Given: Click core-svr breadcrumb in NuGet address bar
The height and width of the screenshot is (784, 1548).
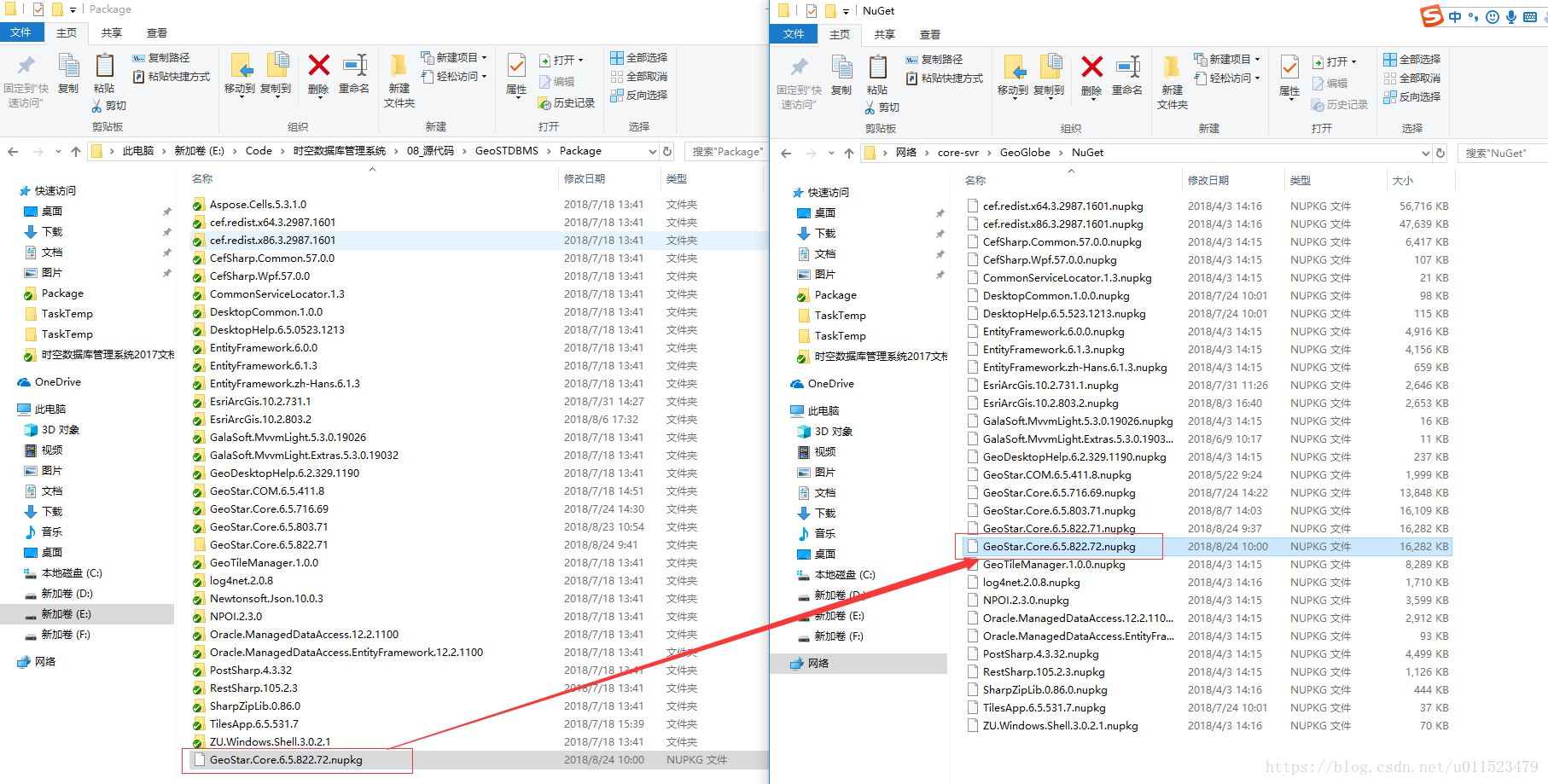Looking at the screenshot, I should click(x=957, y=153).
